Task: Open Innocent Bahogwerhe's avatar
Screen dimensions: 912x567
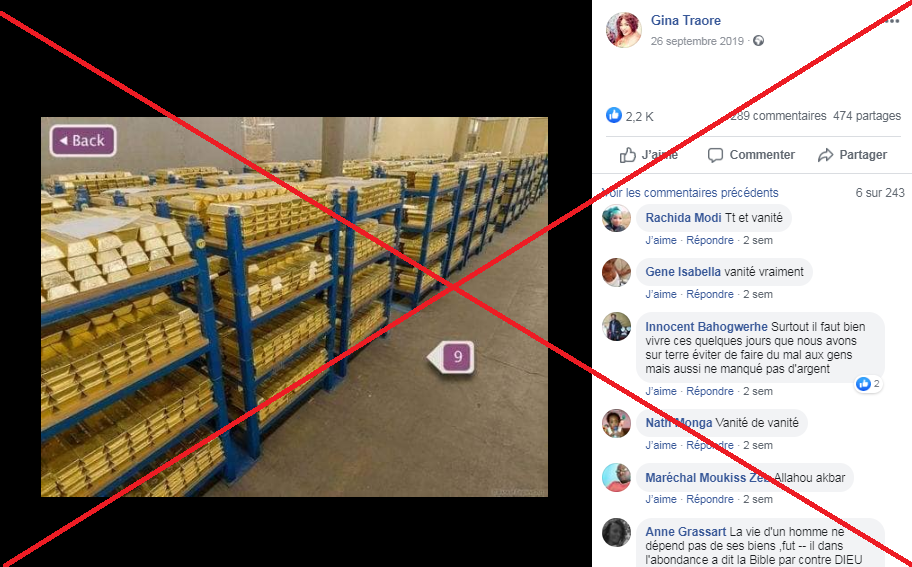Action: (616, 326)
